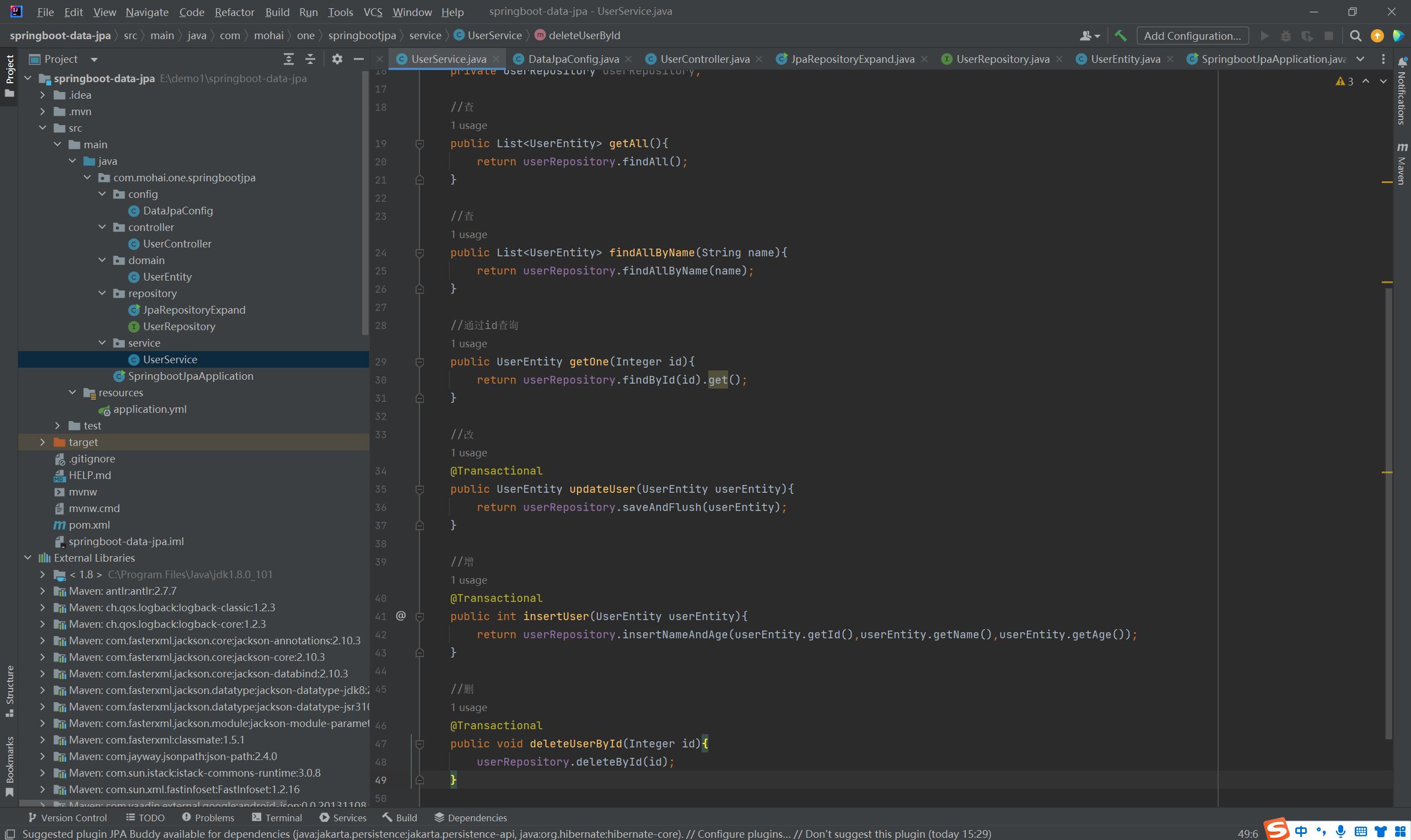Open the Terminal tool window
Image resolution: width=1411 pixels, height=840 pixels.
click(277, 817)
